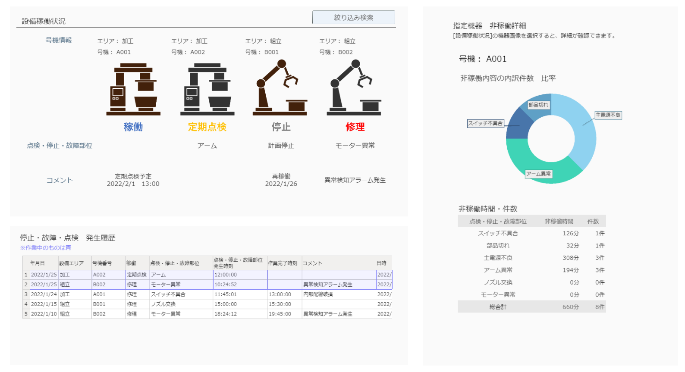
Task: Click the 号機: A001 heading in detail panel
Action: pos(483,59)
